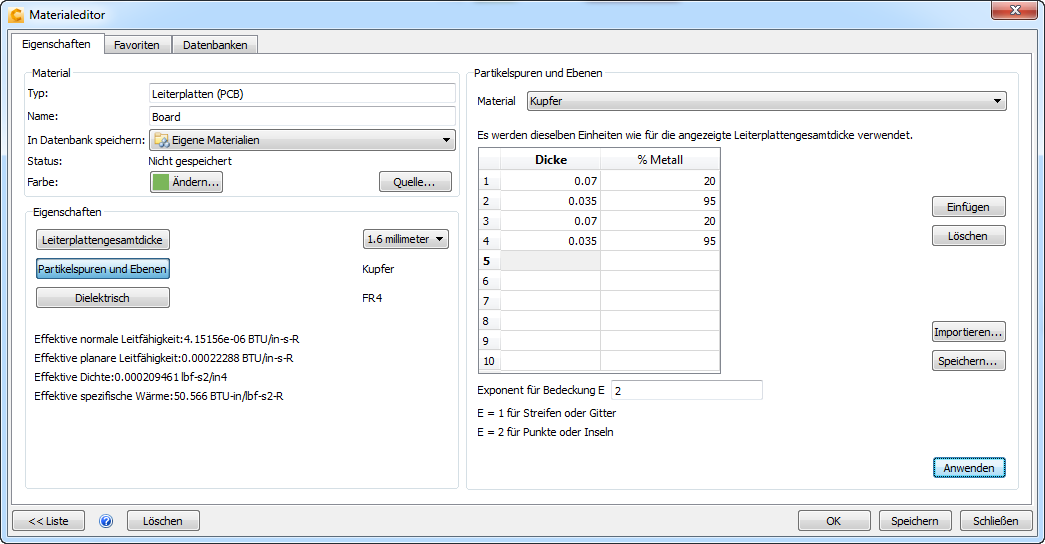Viewport: 1045px width, 544px height.
Task: Click the Dicke column header
Action: (550, 160)
